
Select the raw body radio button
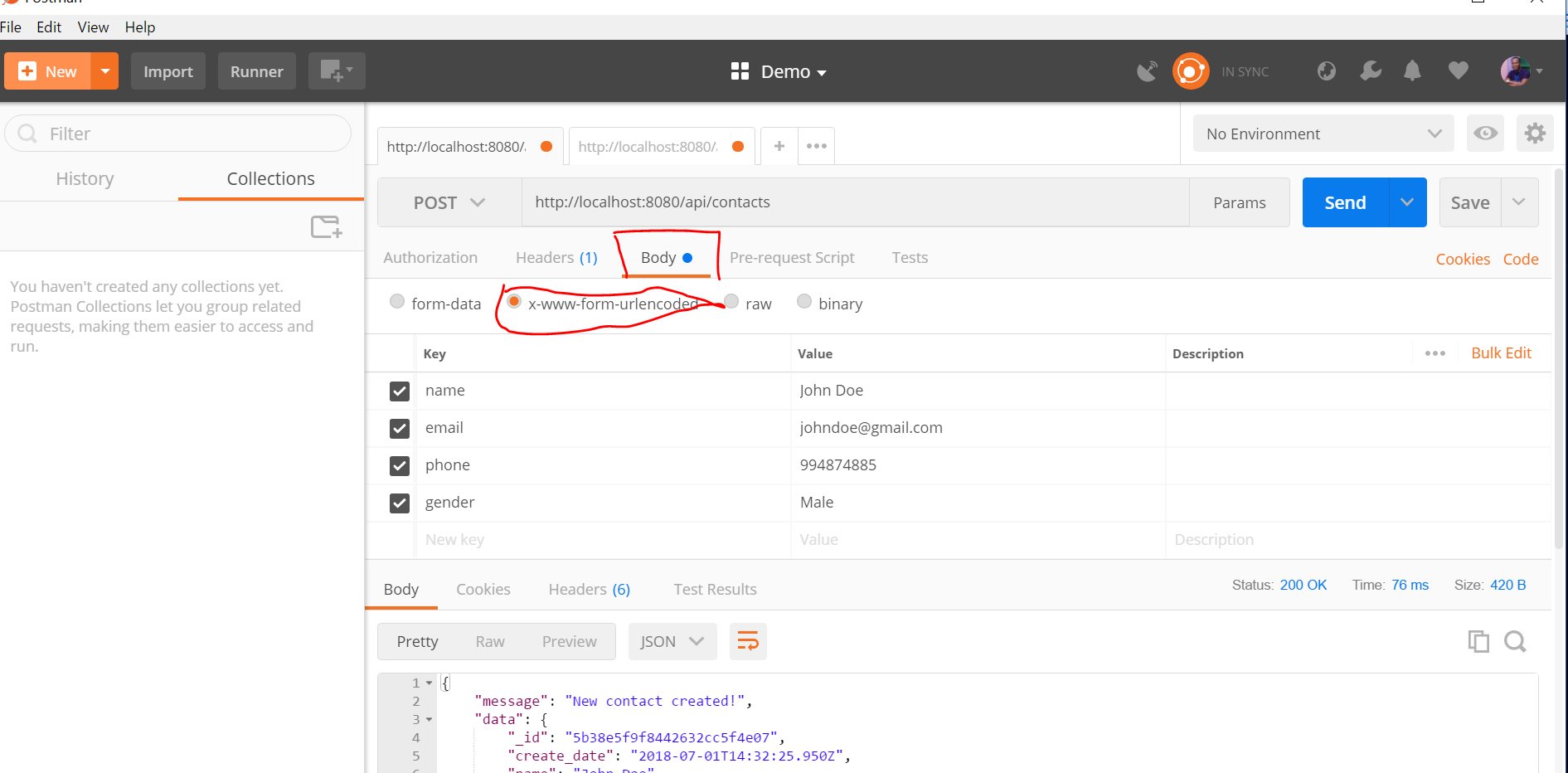point(731,301)
